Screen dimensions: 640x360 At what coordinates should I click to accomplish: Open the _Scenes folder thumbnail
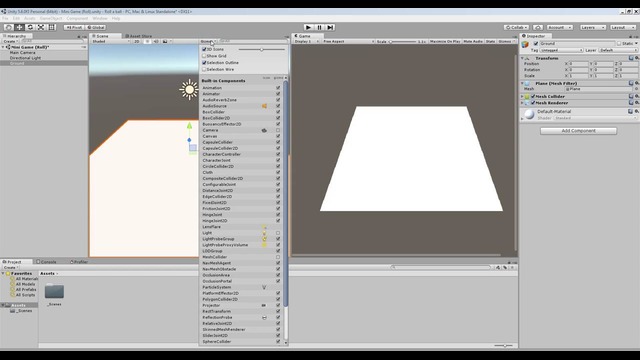pos(54,291)
